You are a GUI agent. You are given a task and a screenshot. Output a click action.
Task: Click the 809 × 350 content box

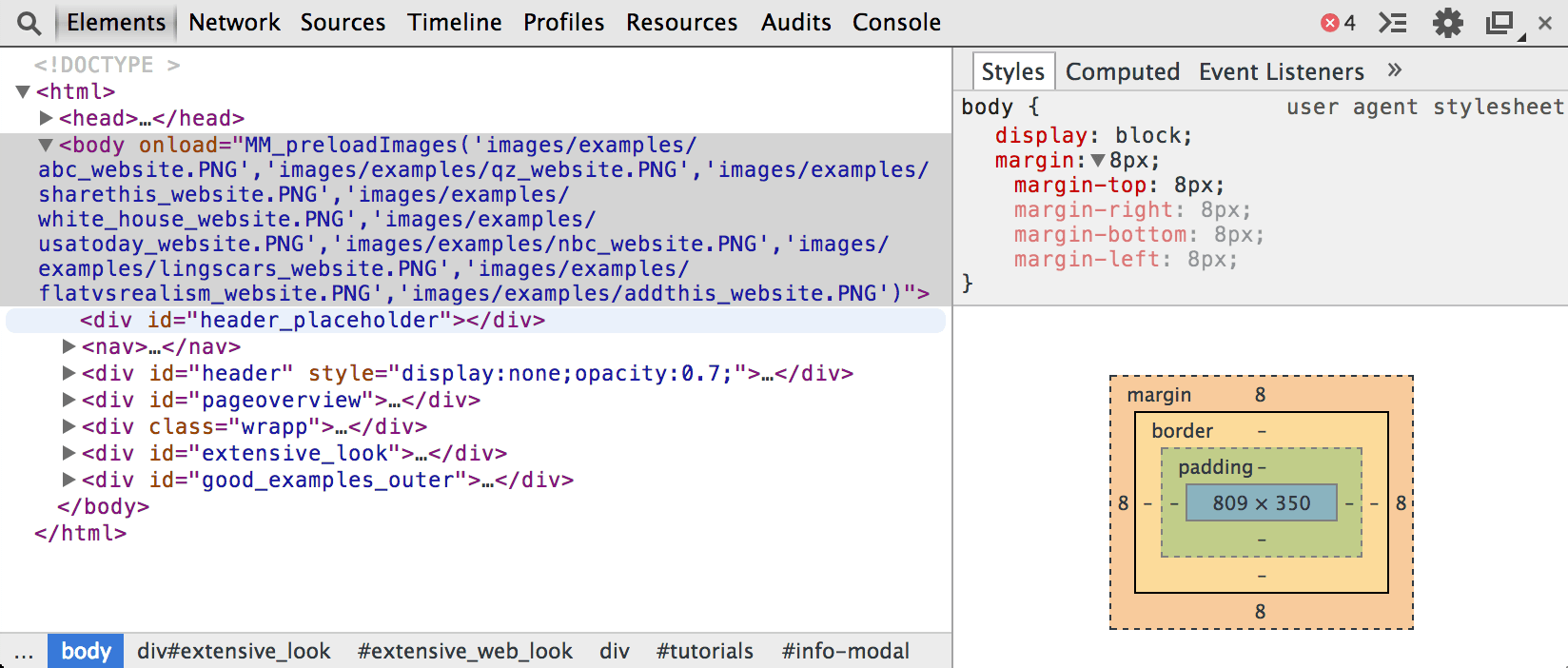[x=1261, y=503]
